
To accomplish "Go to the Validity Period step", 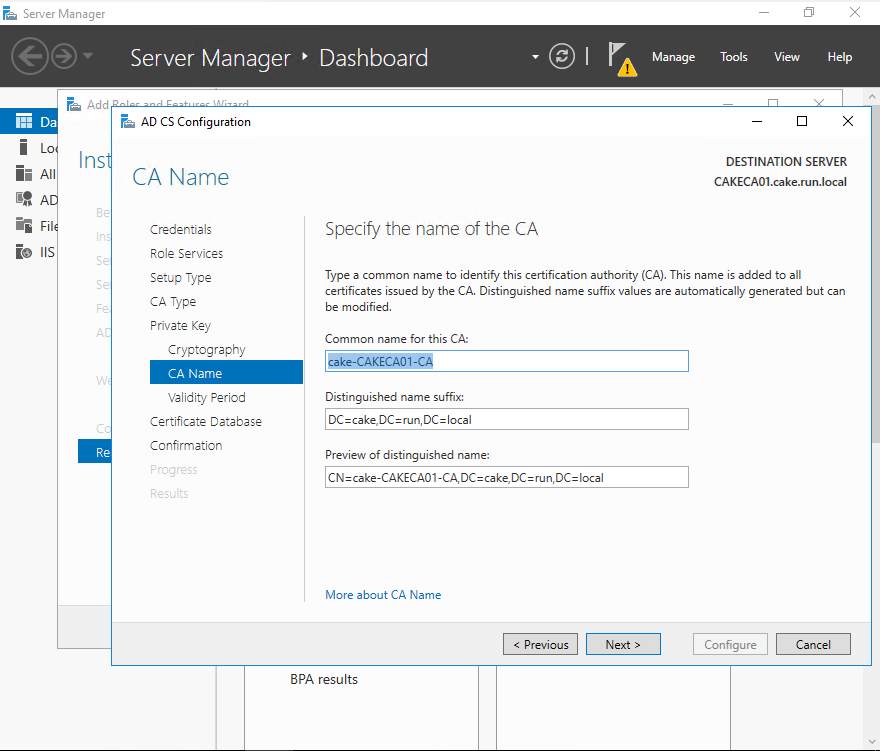I will click(207, 397).
